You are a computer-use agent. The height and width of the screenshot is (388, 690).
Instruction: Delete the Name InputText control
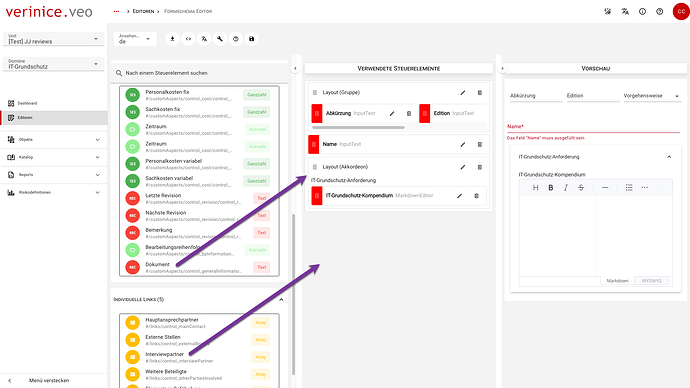[480, 144]
